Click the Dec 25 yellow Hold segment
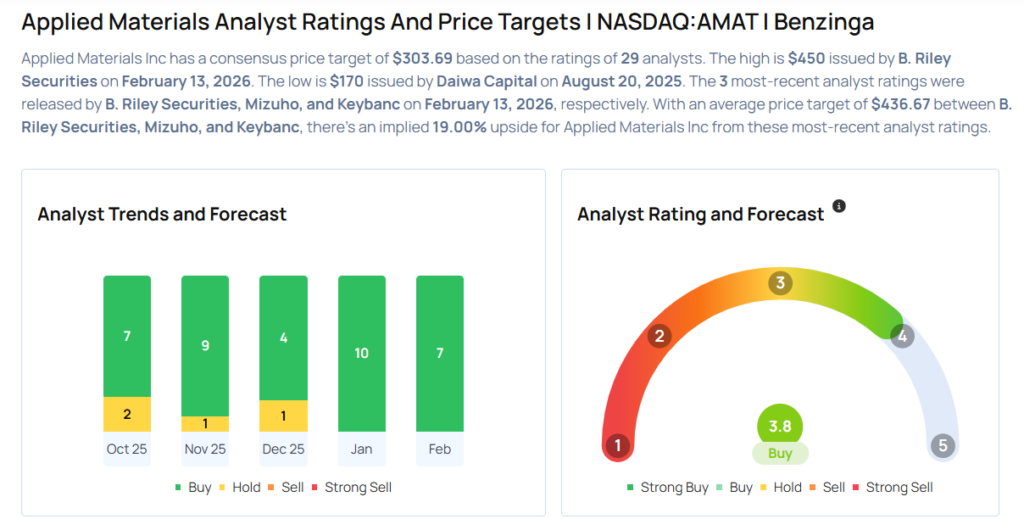The width and height of the screenshot is (1024, 519). pyautogui.click(x=283, y=416)
